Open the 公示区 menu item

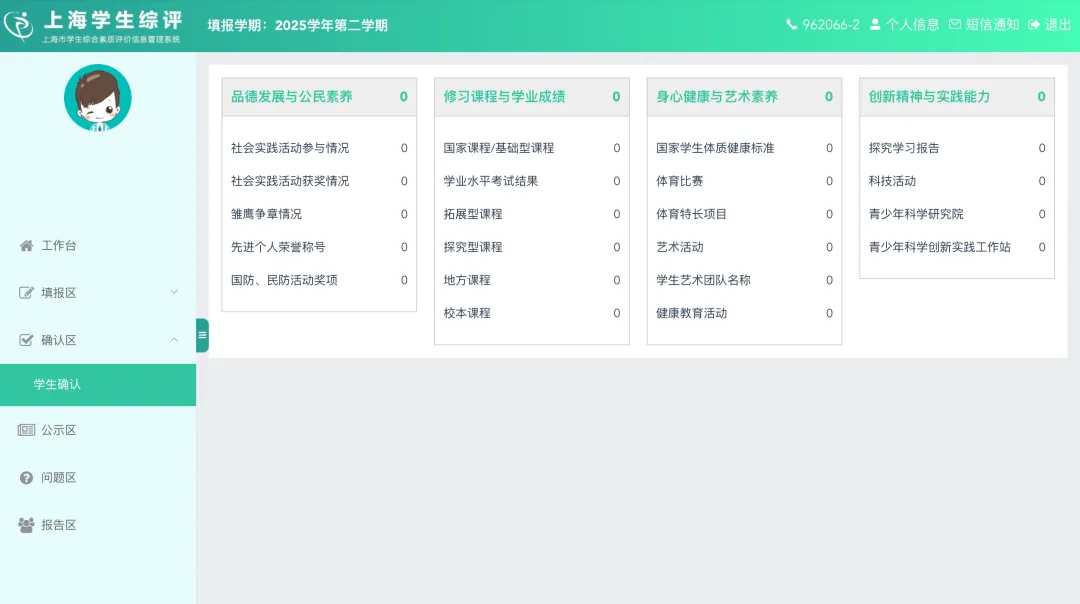click(98, 430)
